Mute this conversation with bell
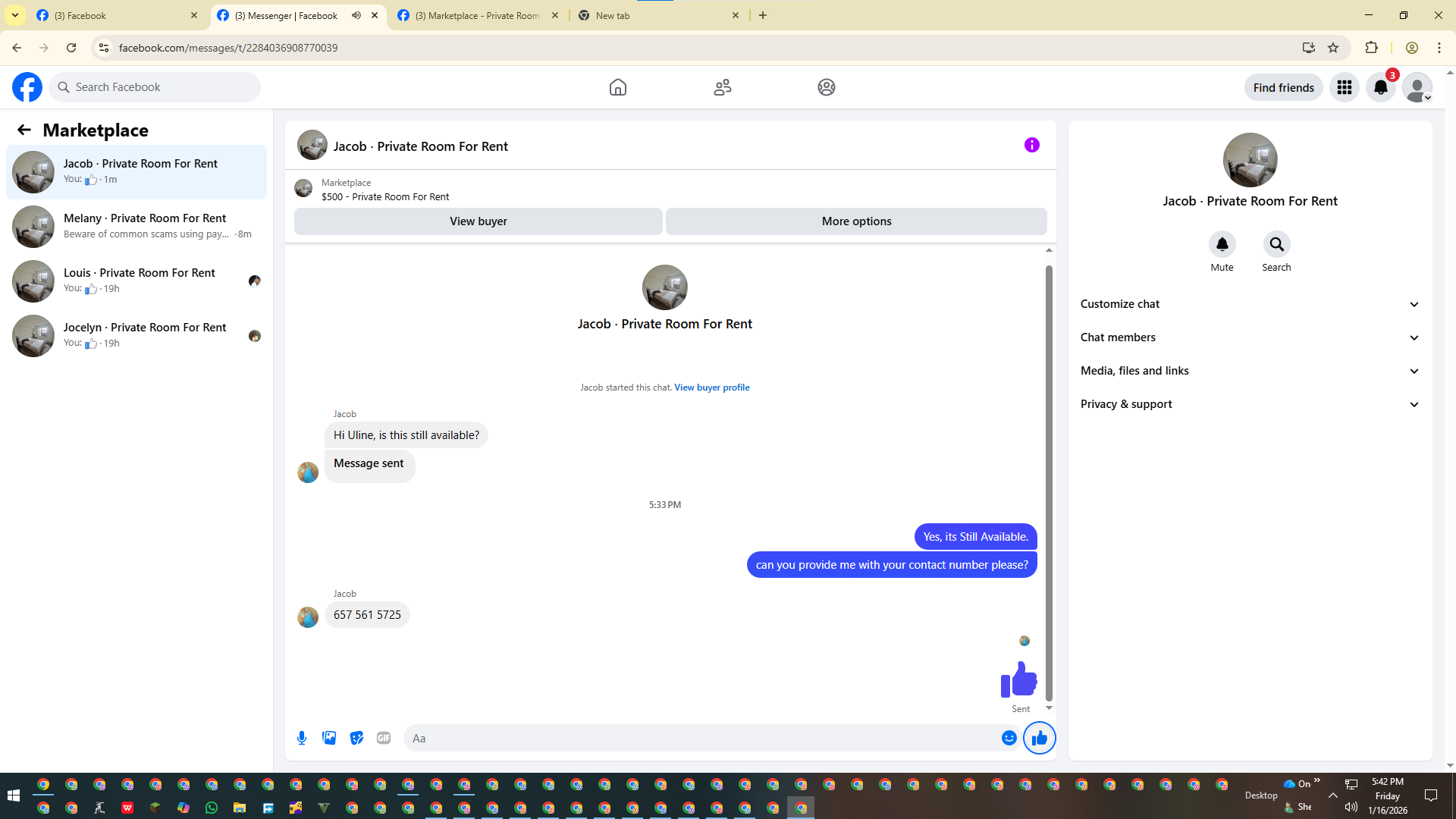 pos(1222,244)
